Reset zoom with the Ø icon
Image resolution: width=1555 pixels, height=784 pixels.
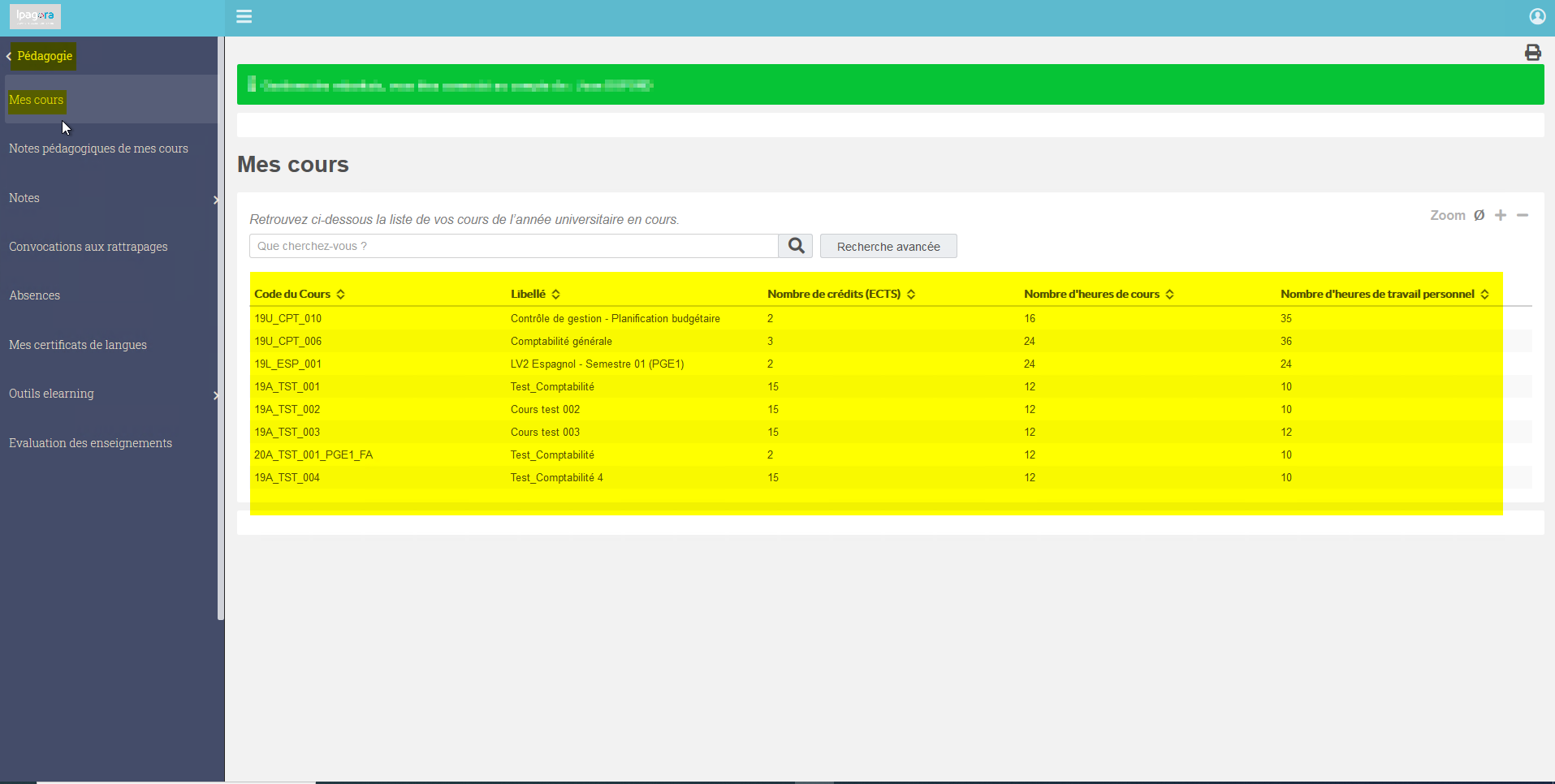tap(1479, 215)
